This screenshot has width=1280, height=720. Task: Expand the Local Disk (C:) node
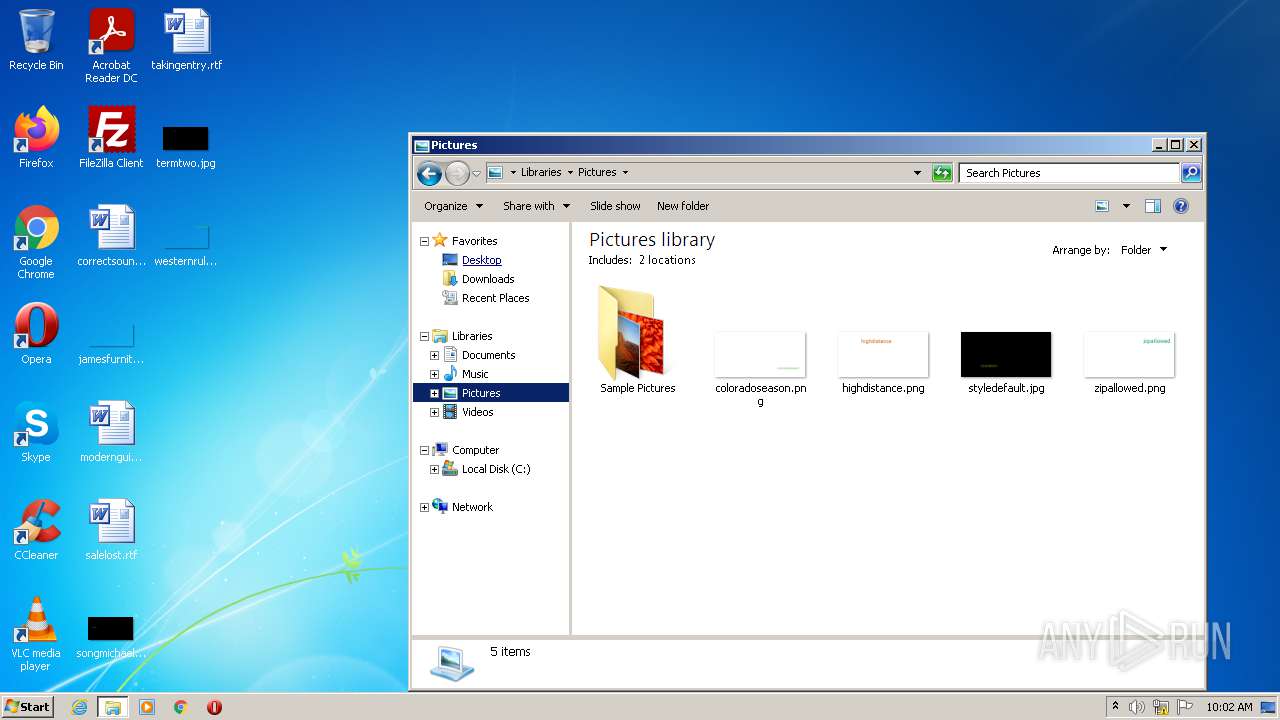(434, 469)
